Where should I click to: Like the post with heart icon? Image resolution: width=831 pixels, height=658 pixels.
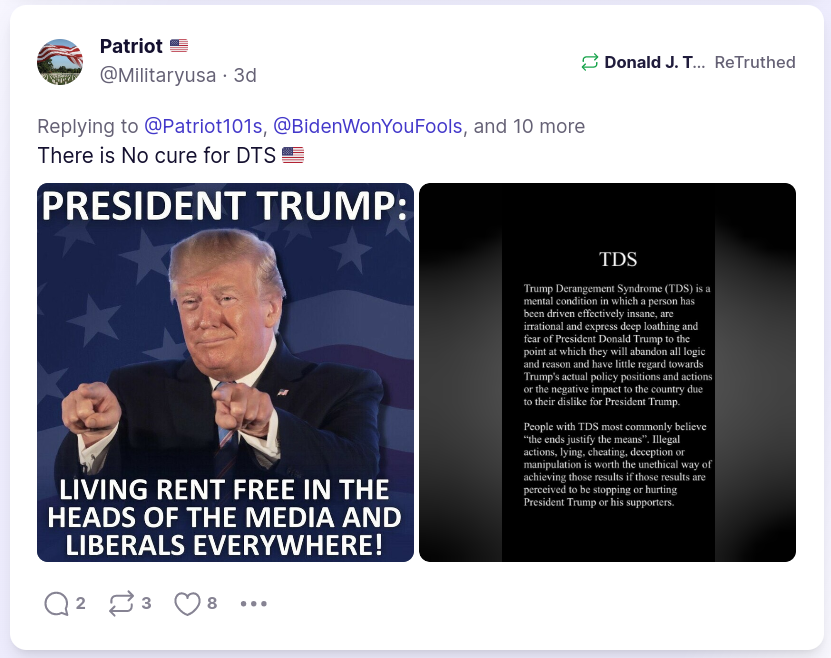pos(187,603)
